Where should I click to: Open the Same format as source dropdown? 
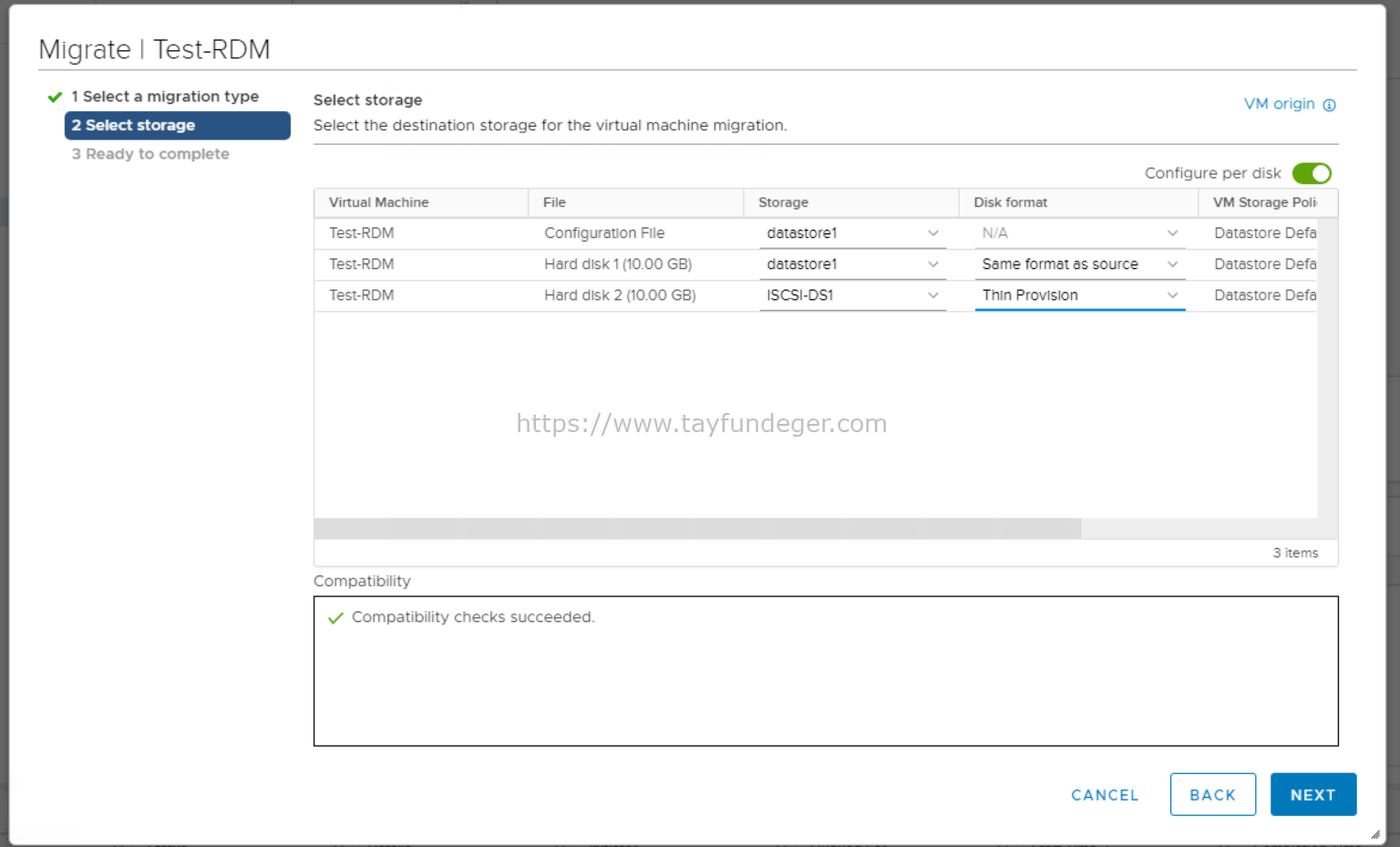(x=1173, y=263)
